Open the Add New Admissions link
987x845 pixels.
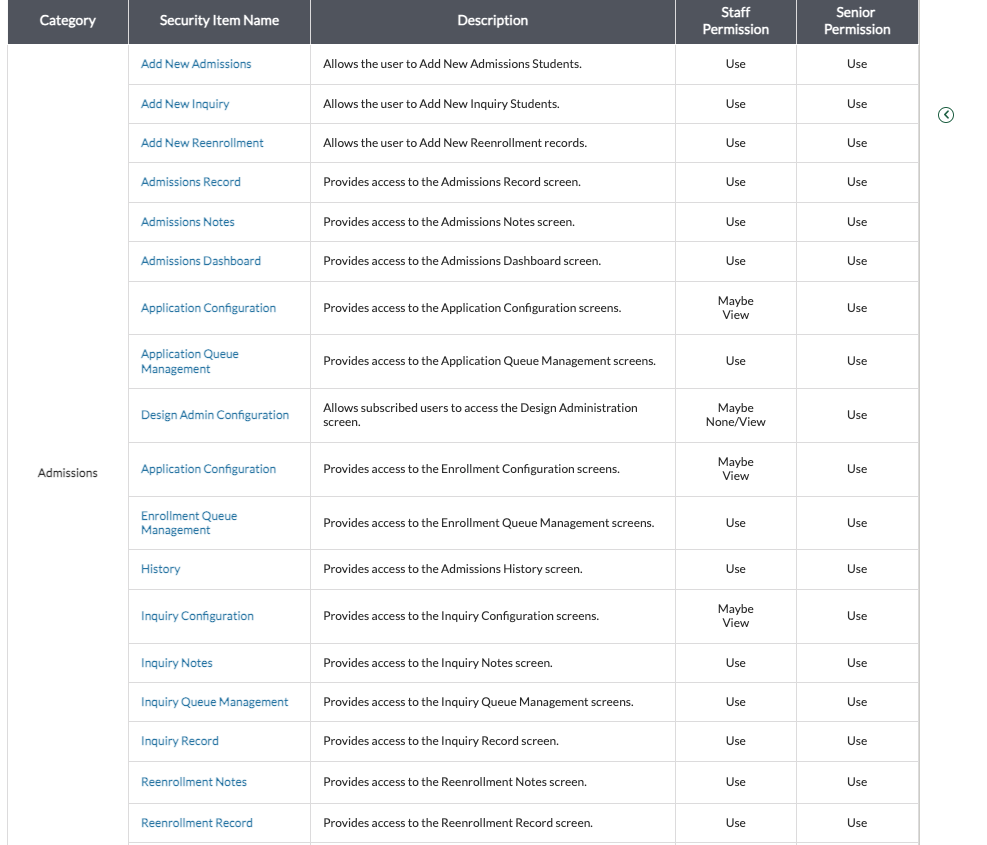[196, 64]
